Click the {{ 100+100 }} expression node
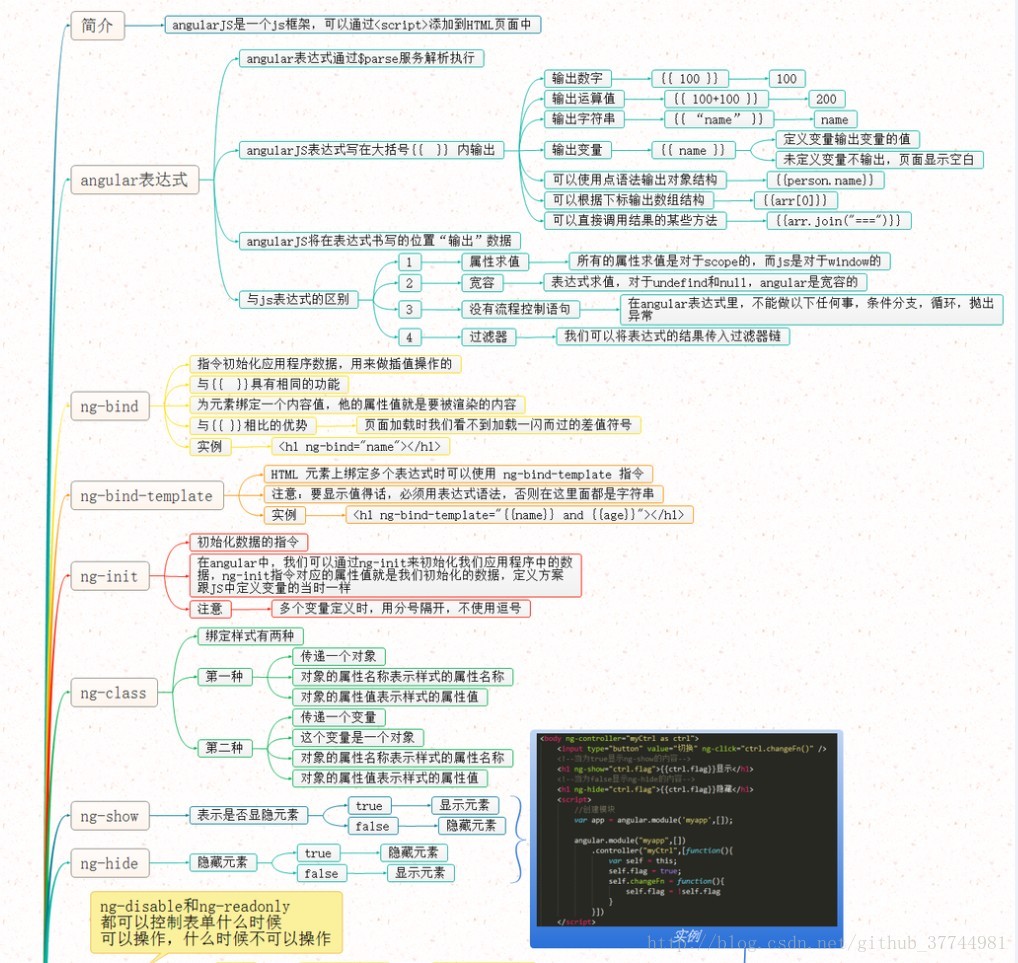The width and height of the screenshot is (1018, 963). click(x=716, y=99)
